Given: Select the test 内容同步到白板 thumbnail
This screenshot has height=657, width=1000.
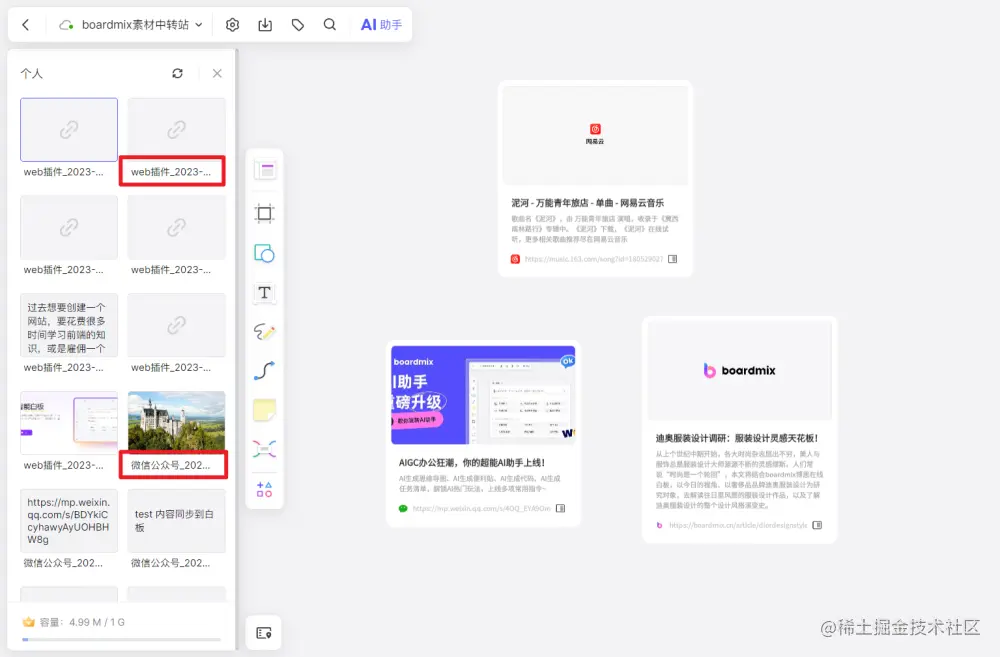Looking at the screenshot, I should coord(177,521).
